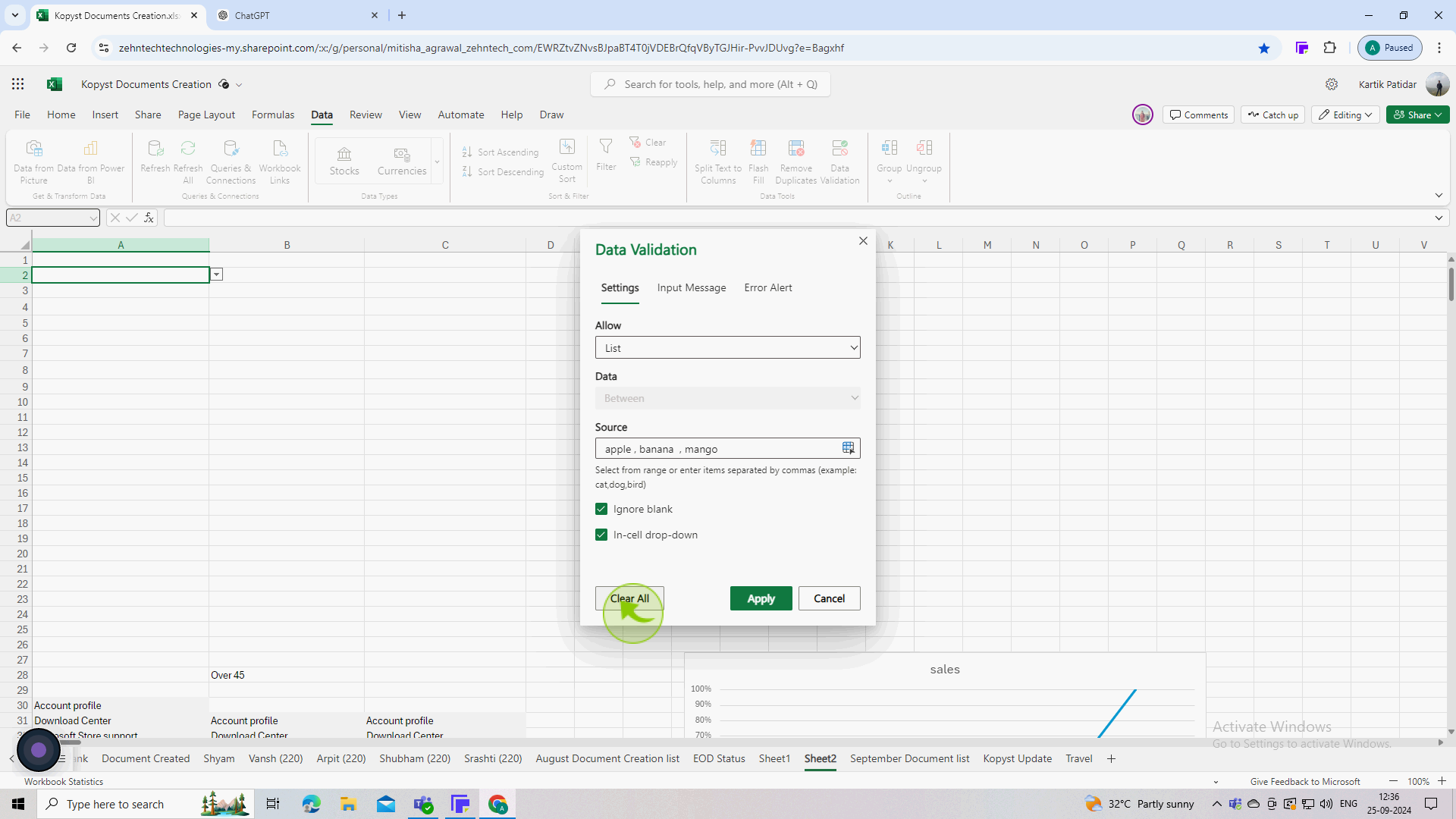1456x819 pixels.
Task: Switch to the EOD Status sheet
Action: click(719, 758)
